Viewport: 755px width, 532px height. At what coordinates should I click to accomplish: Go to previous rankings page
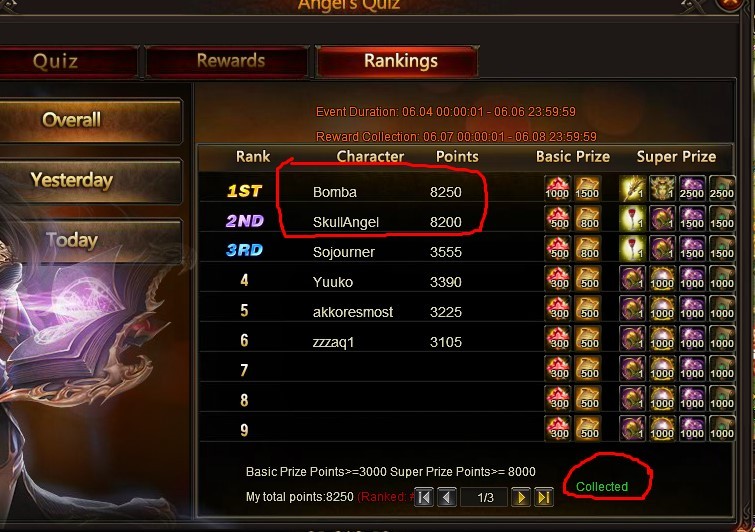click(x=446, y=497)
